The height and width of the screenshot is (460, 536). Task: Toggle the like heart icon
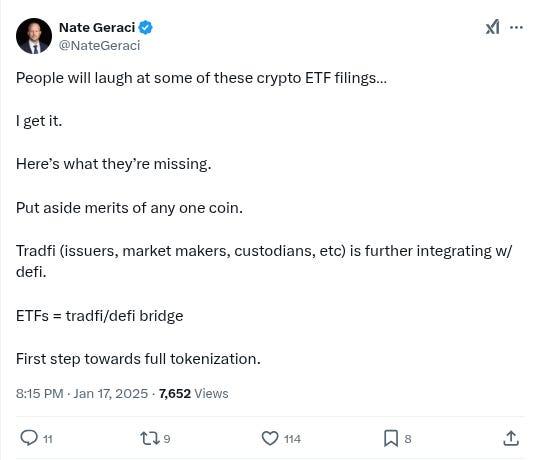[270, 438]
